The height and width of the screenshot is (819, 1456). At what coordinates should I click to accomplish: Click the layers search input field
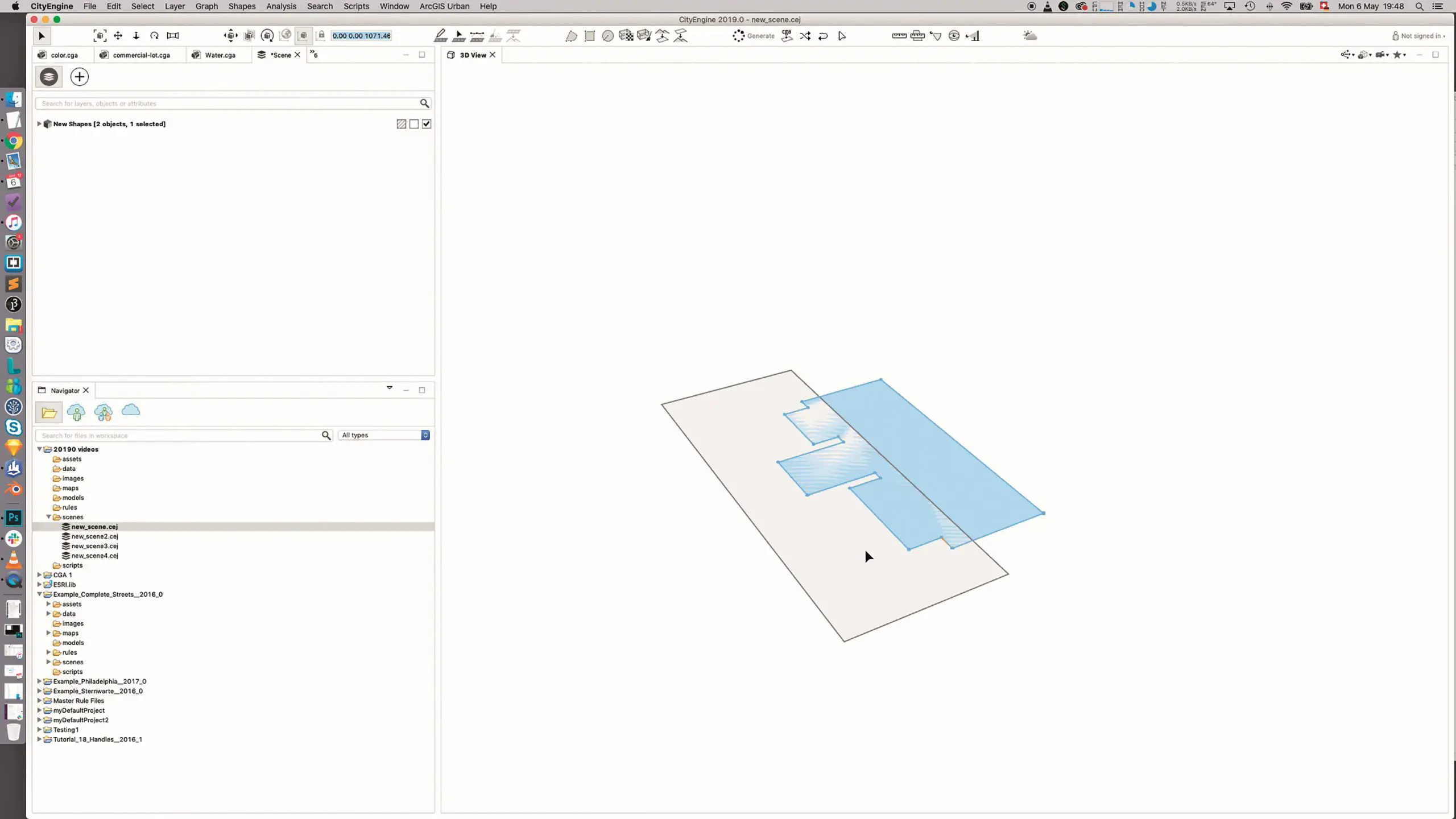coord(227,104)
